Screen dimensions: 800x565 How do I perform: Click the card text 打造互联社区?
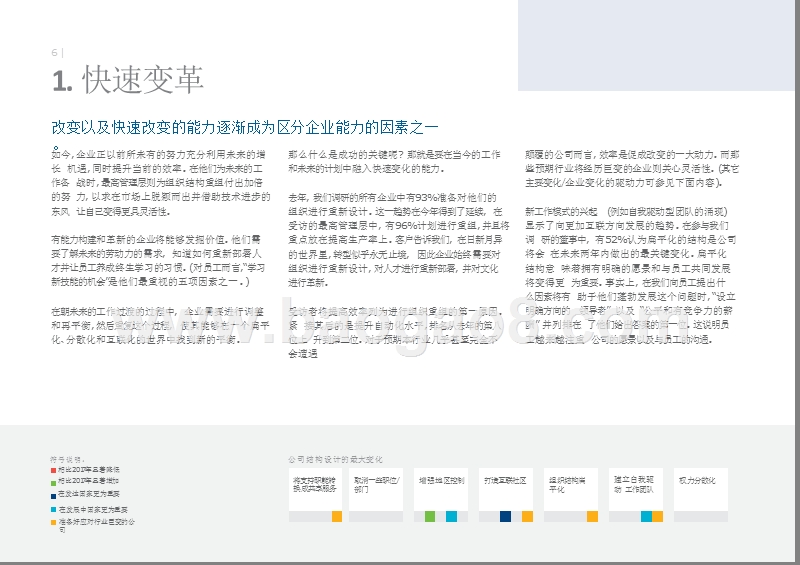point(505,480)
